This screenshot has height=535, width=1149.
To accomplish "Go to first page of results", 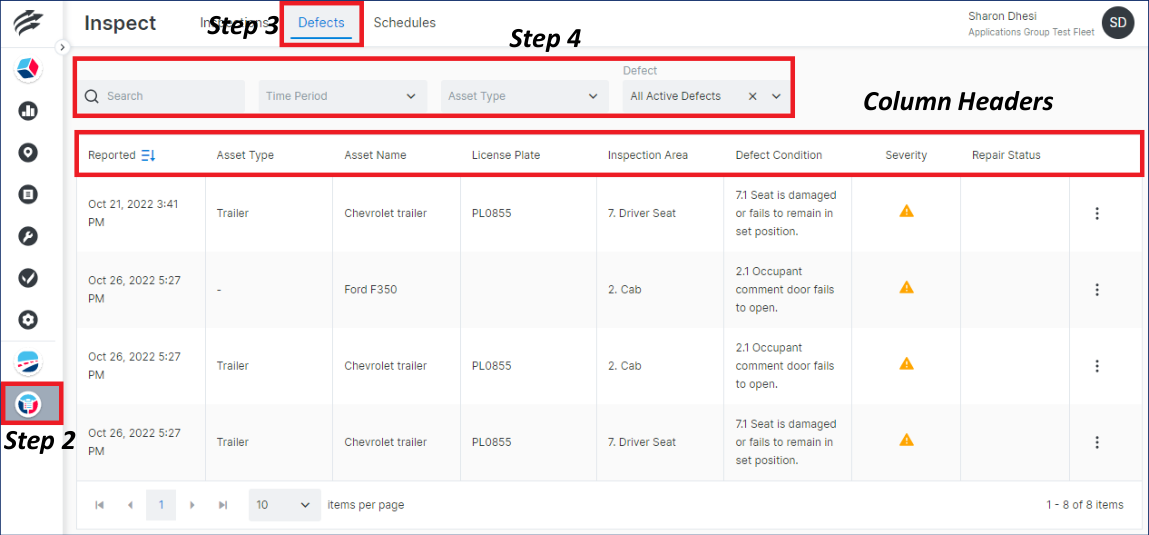I will [x=100, y=505].
